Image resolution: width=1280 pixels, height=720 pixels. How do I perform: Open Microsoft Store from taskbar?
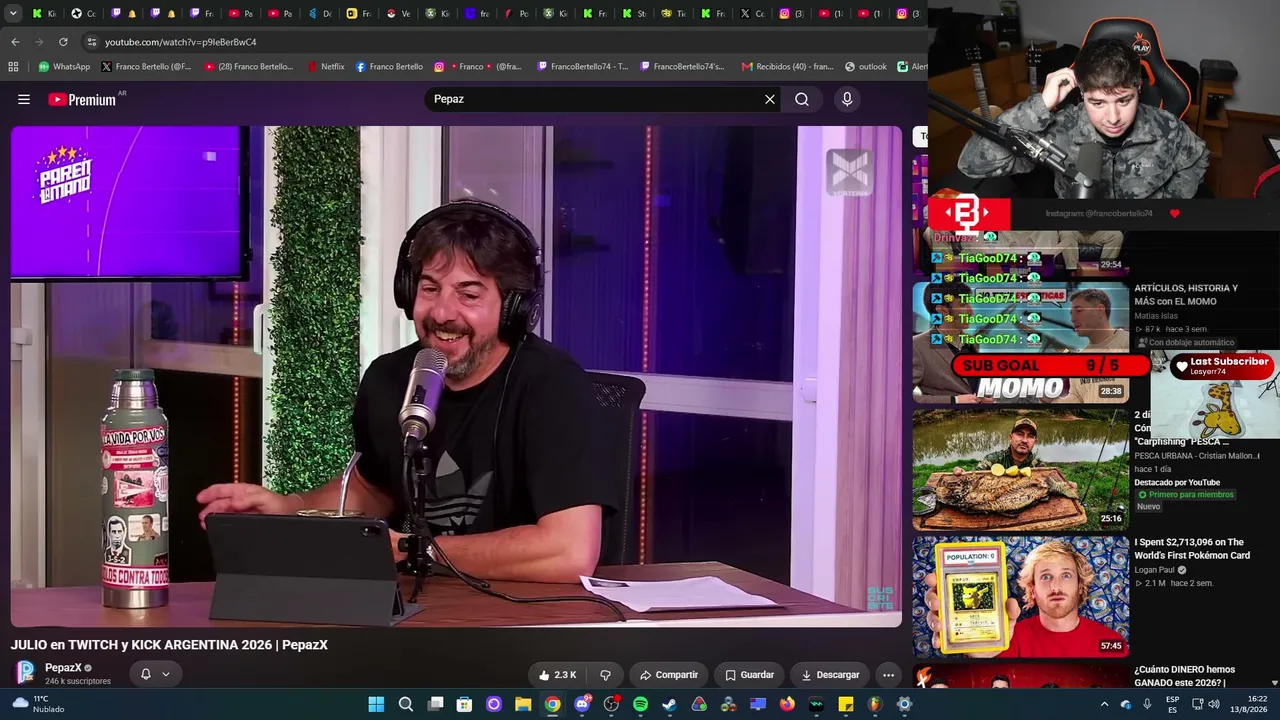464,704
